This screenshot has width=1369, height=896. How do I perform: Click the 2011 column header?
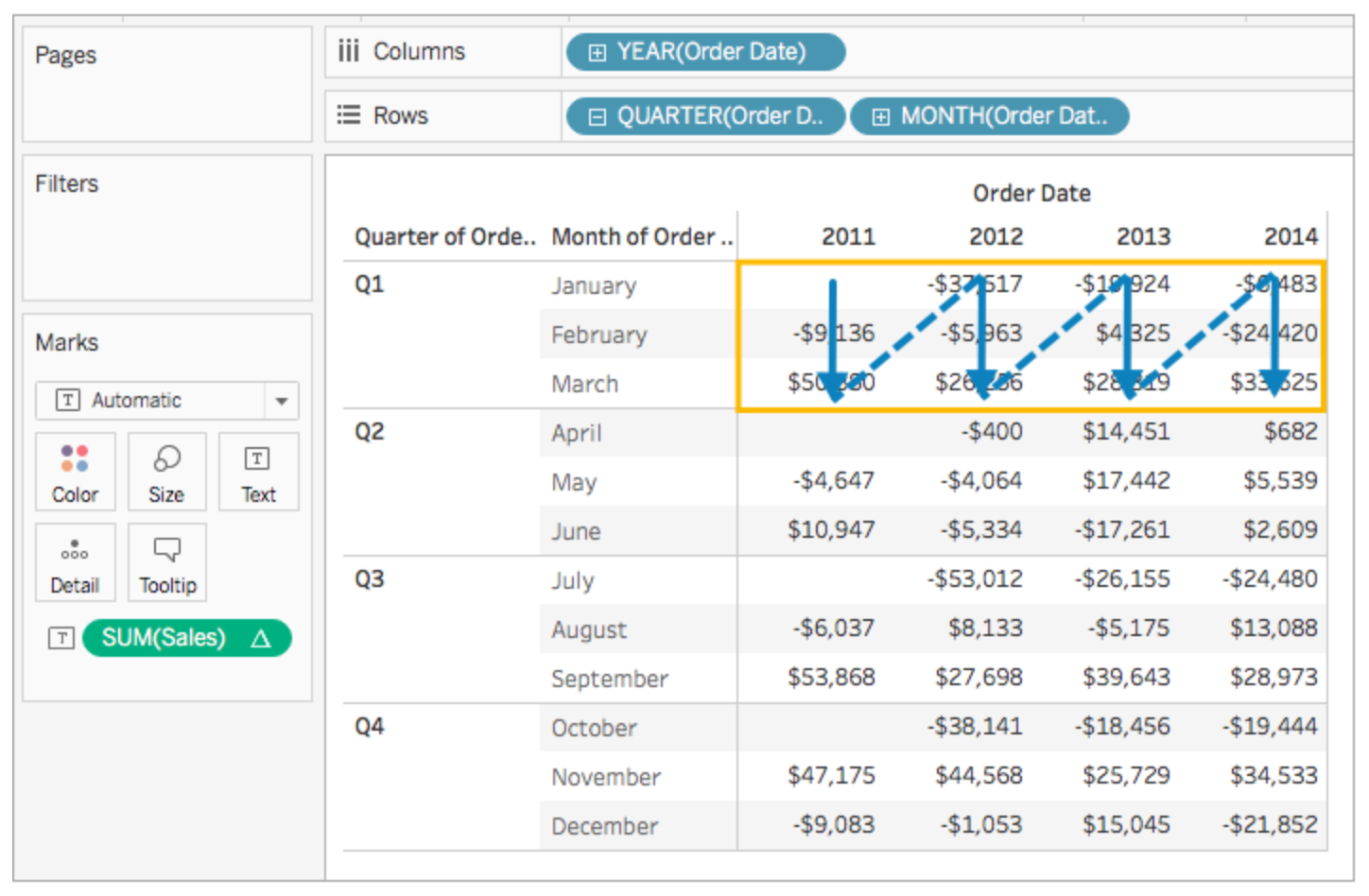[848, 236]
